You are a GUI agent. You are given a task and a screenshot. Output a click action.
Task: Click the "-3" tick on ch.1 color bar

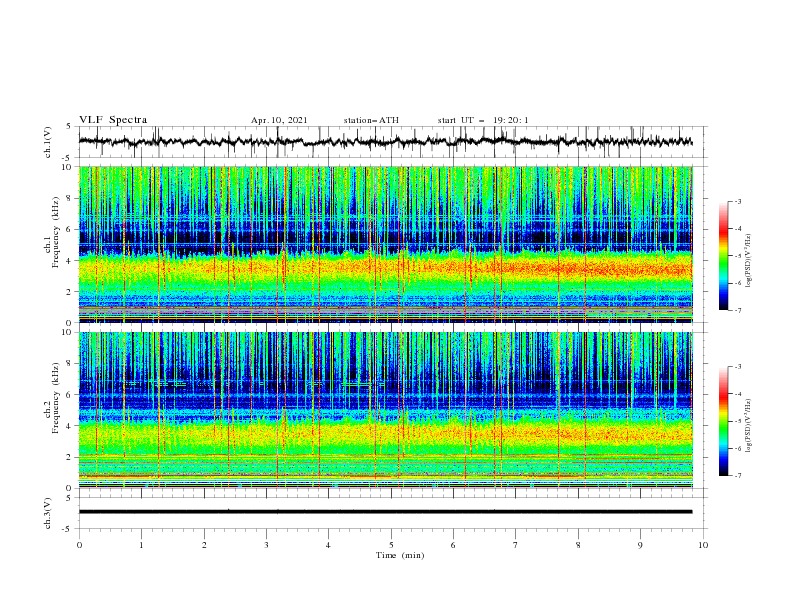pos(737,201)
